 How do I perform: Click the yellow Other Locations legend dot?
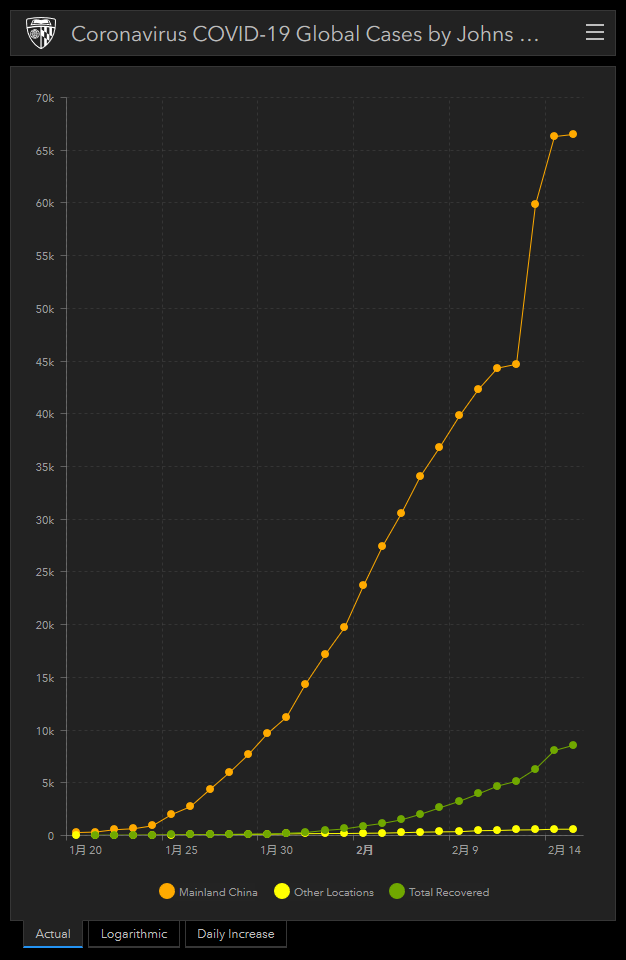(282, 891)
